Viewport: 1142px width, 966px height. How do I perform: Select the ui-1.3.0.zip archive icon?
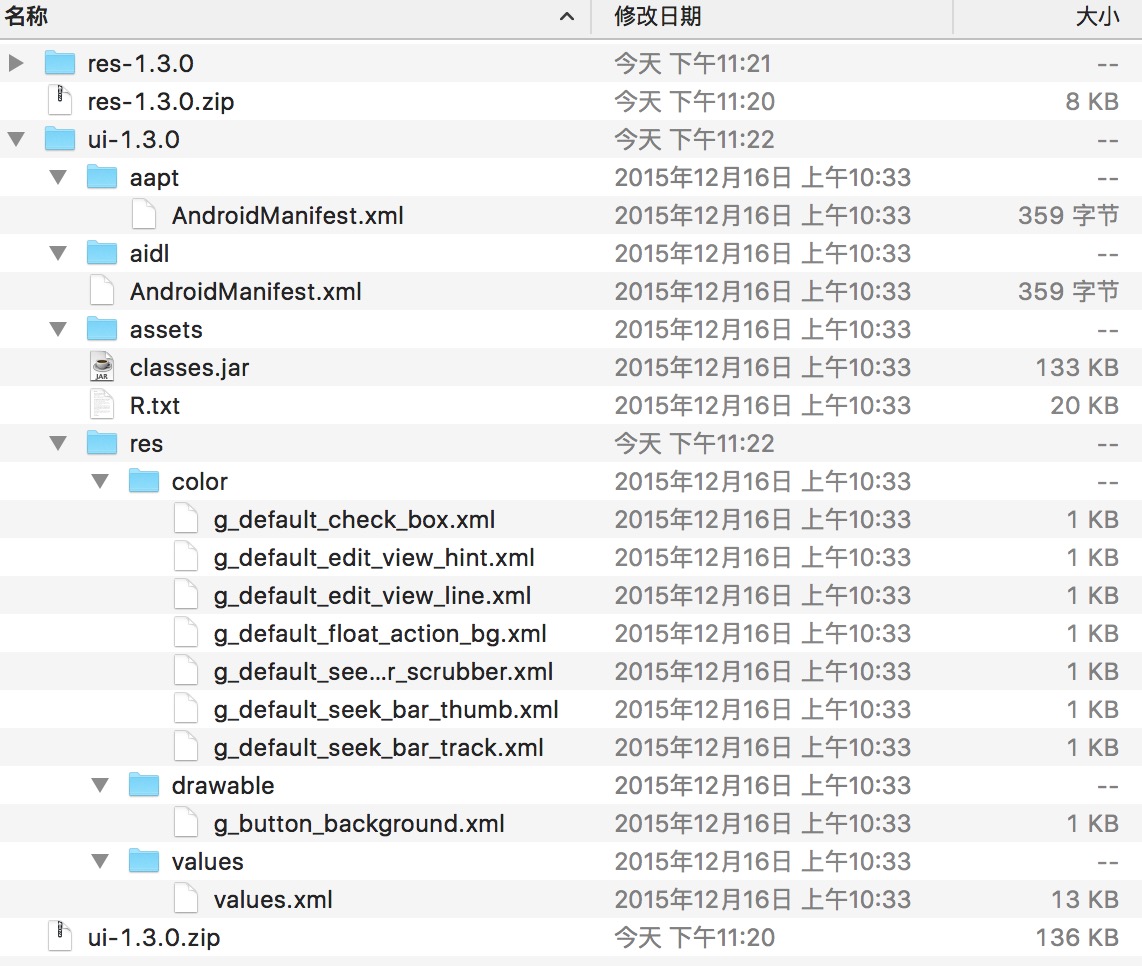[60, 936]
